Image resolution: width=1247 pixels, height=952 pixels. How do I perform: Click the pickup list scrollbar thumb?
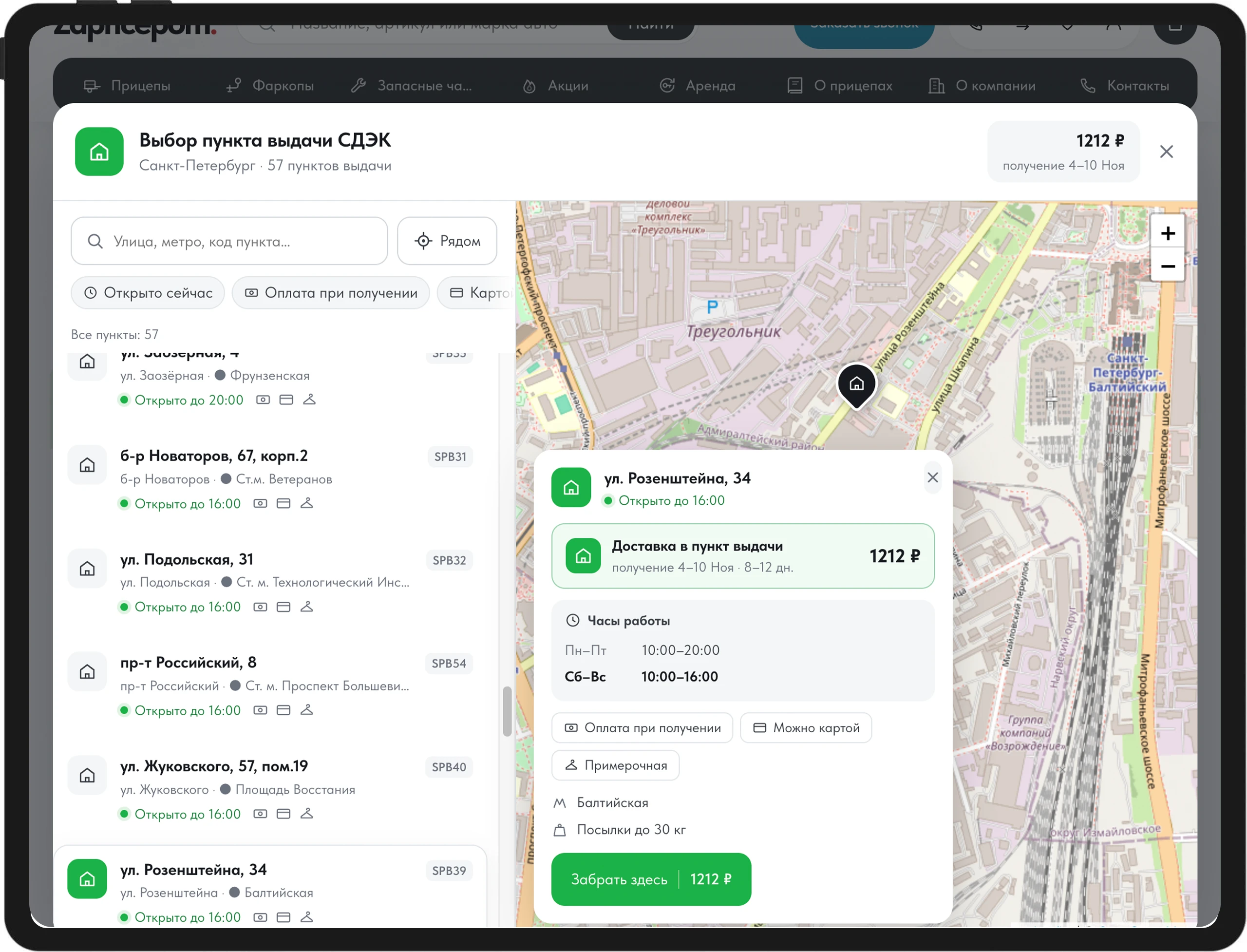tap(507, 711)
